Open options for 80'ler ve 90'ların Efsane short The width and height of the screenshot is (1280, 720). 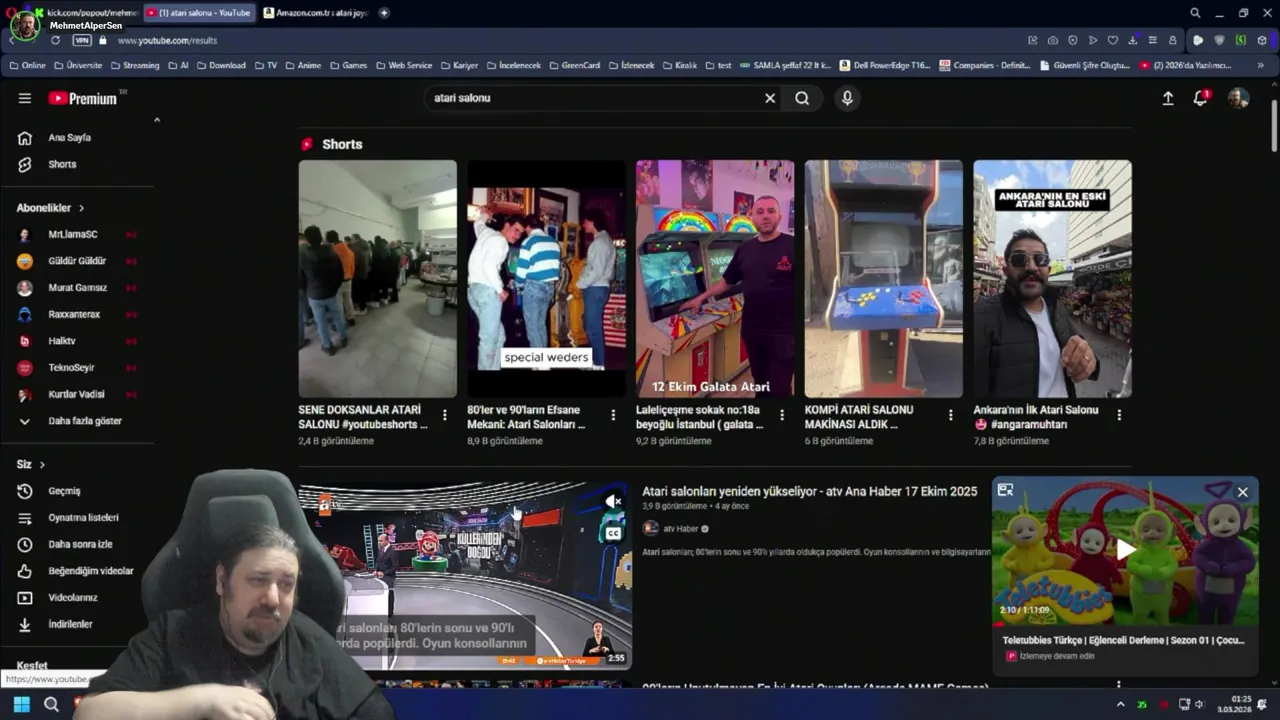[x=613, y=415]
